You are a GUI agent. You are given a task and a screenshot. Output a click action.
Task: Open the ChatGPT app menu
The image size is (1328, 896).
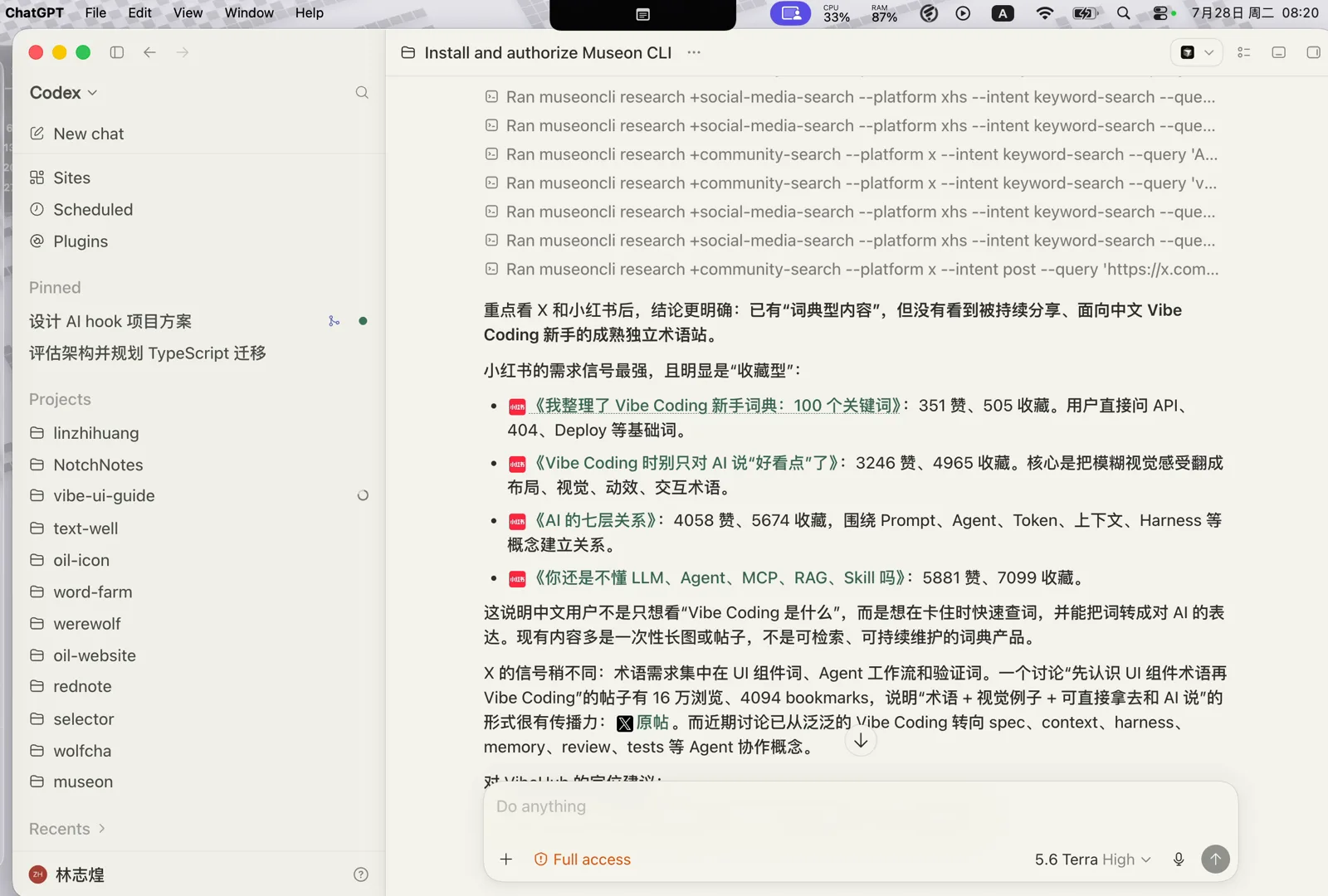34,13
